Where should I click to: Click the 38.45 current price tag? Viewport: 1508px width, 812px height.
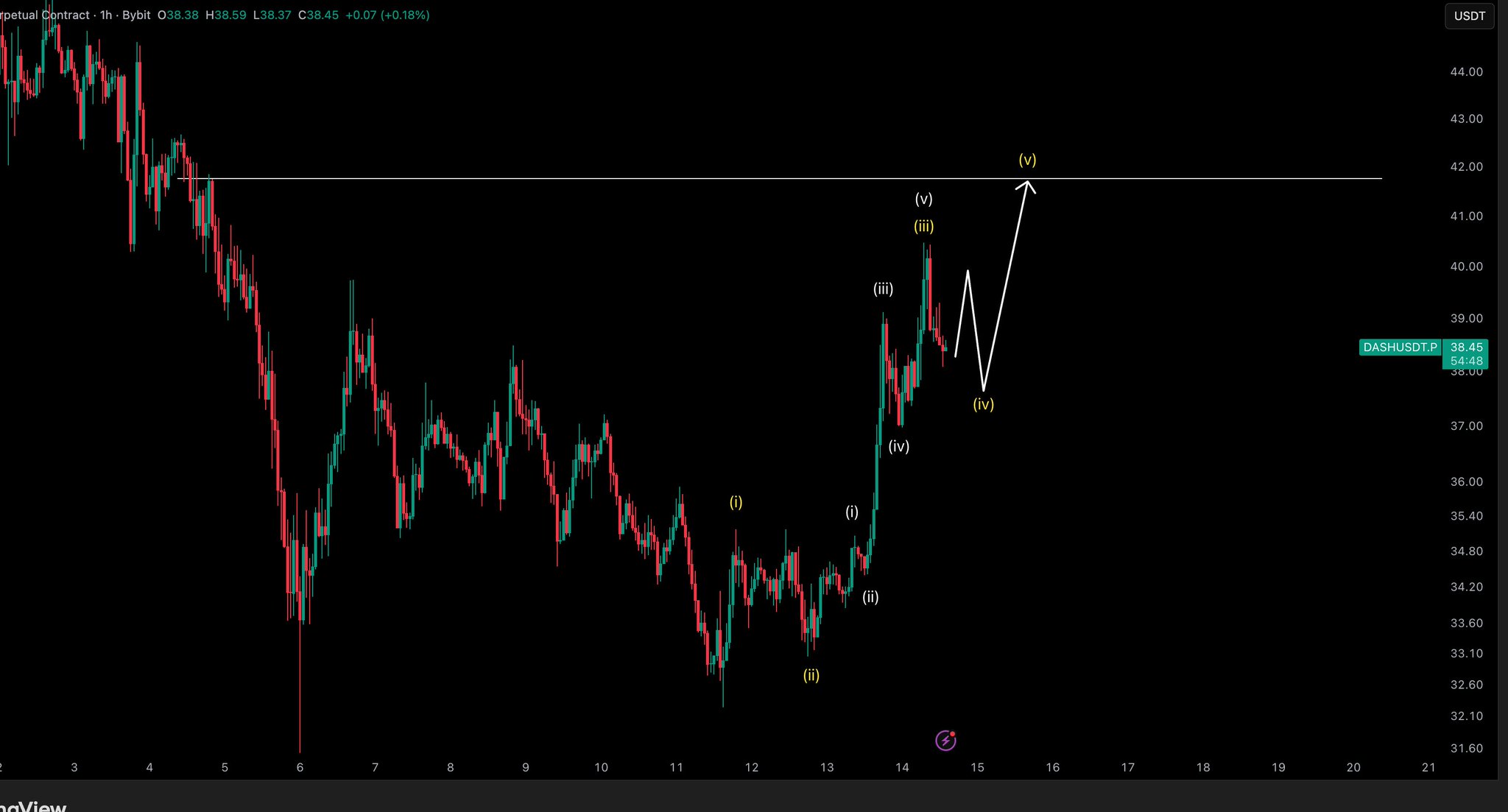1466,347
